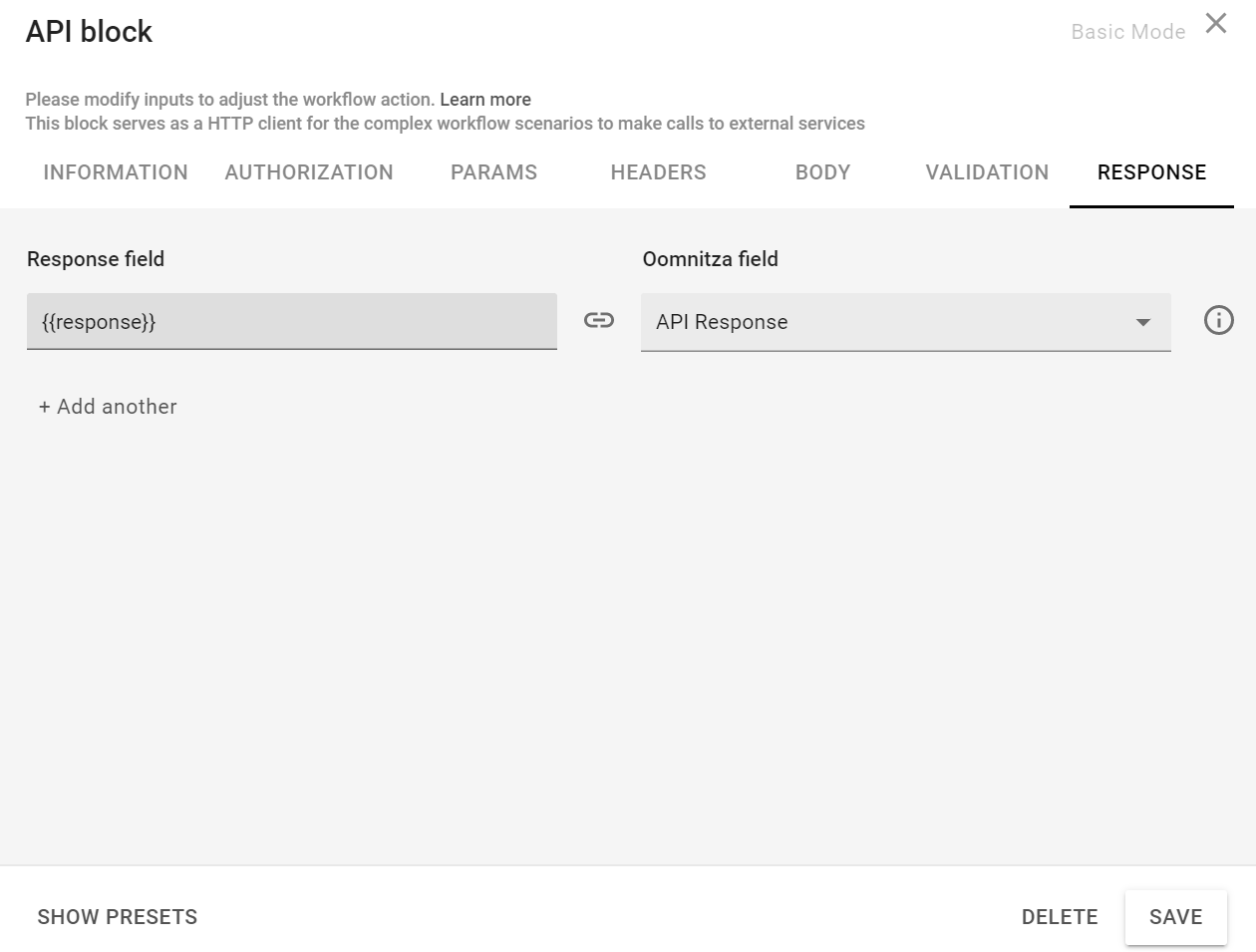Open the API Response dropdown arrow
Image resolution: width=1256 pixels, height=952 pixels.
pyautogui.click(x=1142, y=323)
